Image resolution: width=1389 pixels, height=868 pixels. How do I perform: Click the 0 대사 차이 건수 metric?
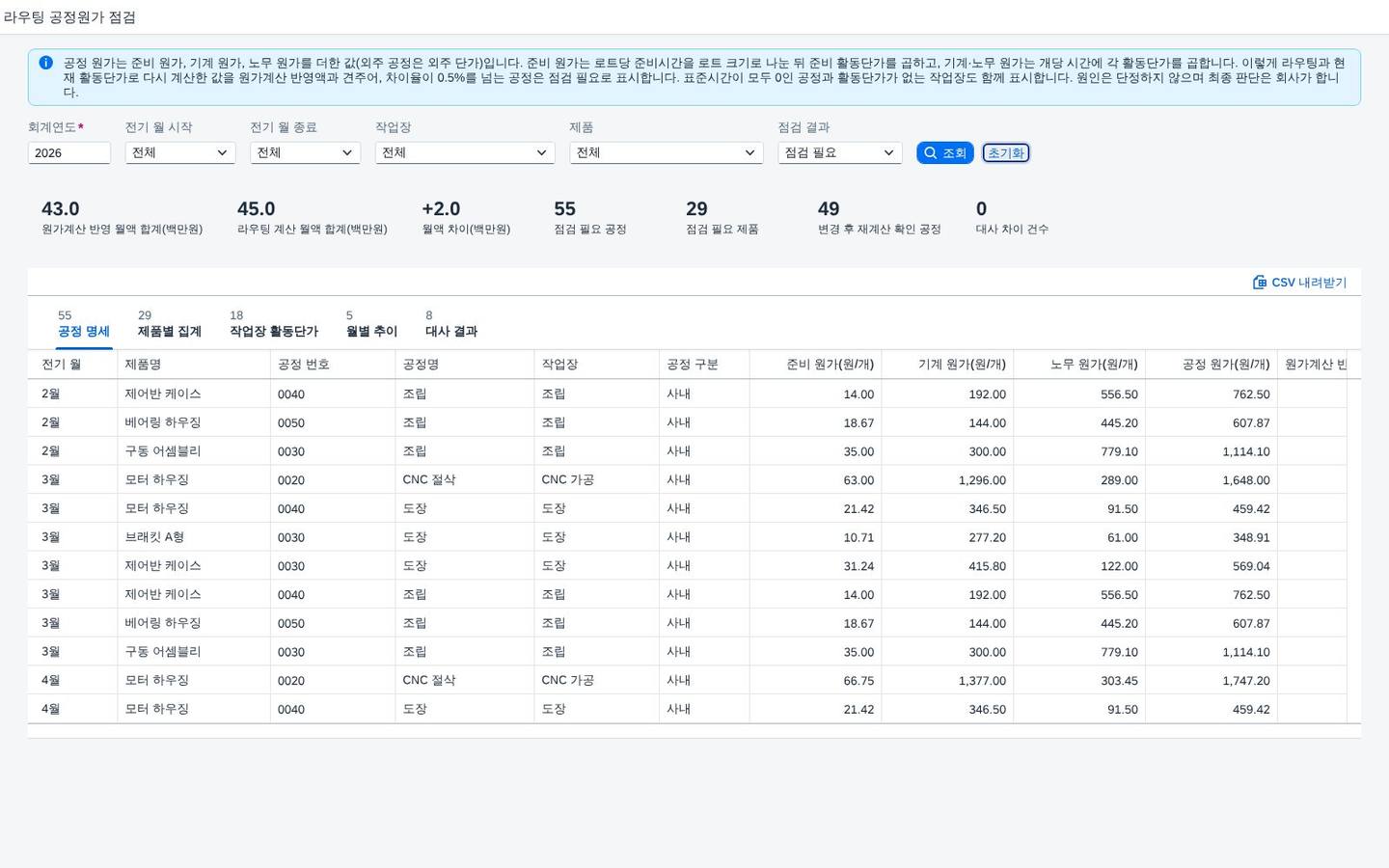(x=1012, y=218)
